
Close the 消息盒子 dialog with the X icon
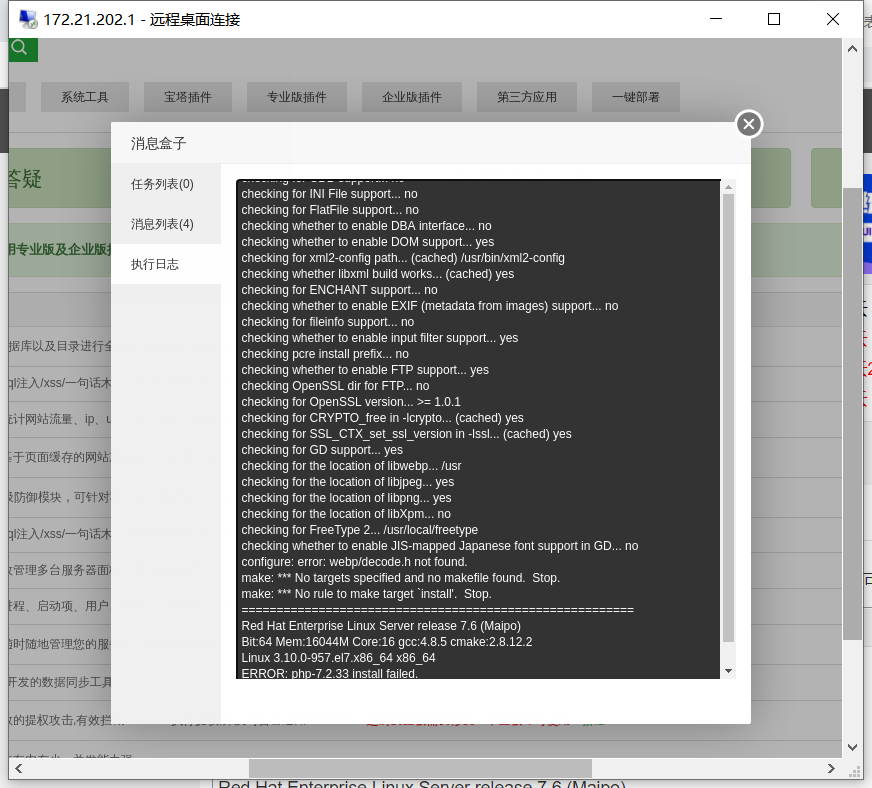tap(749, 124)
